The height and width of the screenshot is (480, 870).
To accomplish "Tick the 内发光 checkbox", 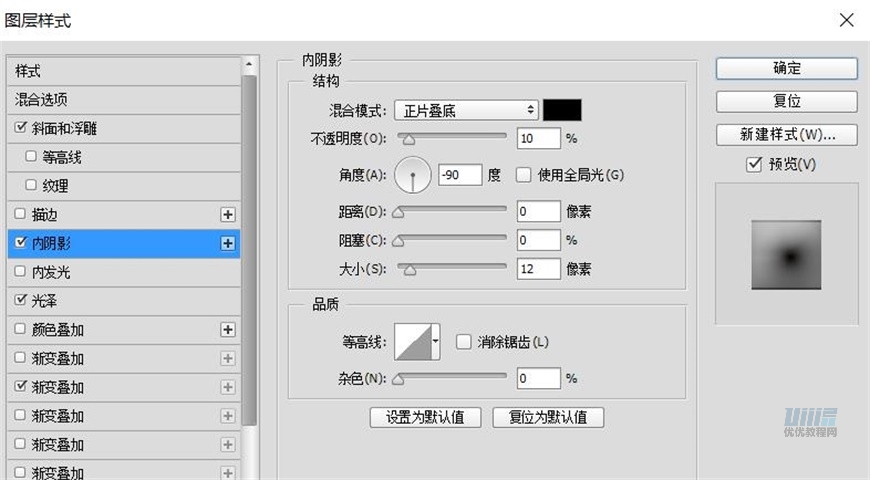I will [21, 271].
